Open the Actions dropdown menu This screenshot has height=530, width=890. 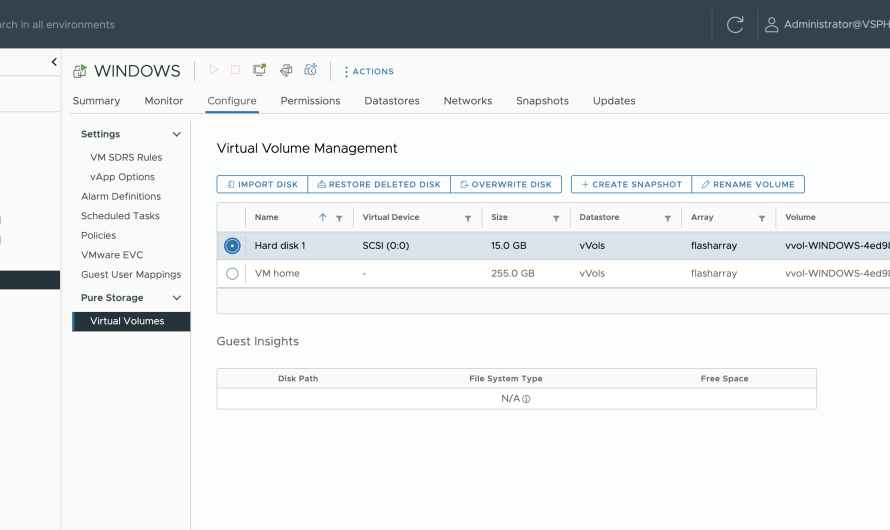pos(368,71)
